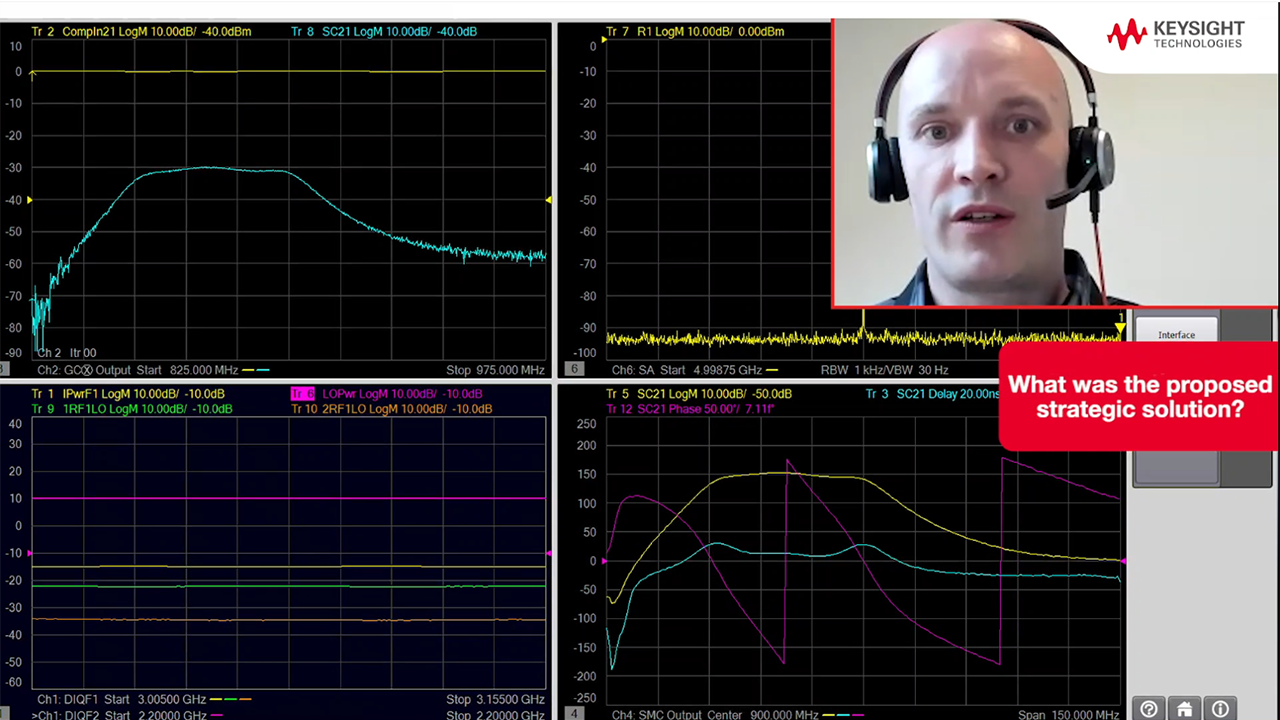Click trace Tr 9 1RF1LO label
The height and width of the screenshot is (720, 1280).
coord(132,409)
